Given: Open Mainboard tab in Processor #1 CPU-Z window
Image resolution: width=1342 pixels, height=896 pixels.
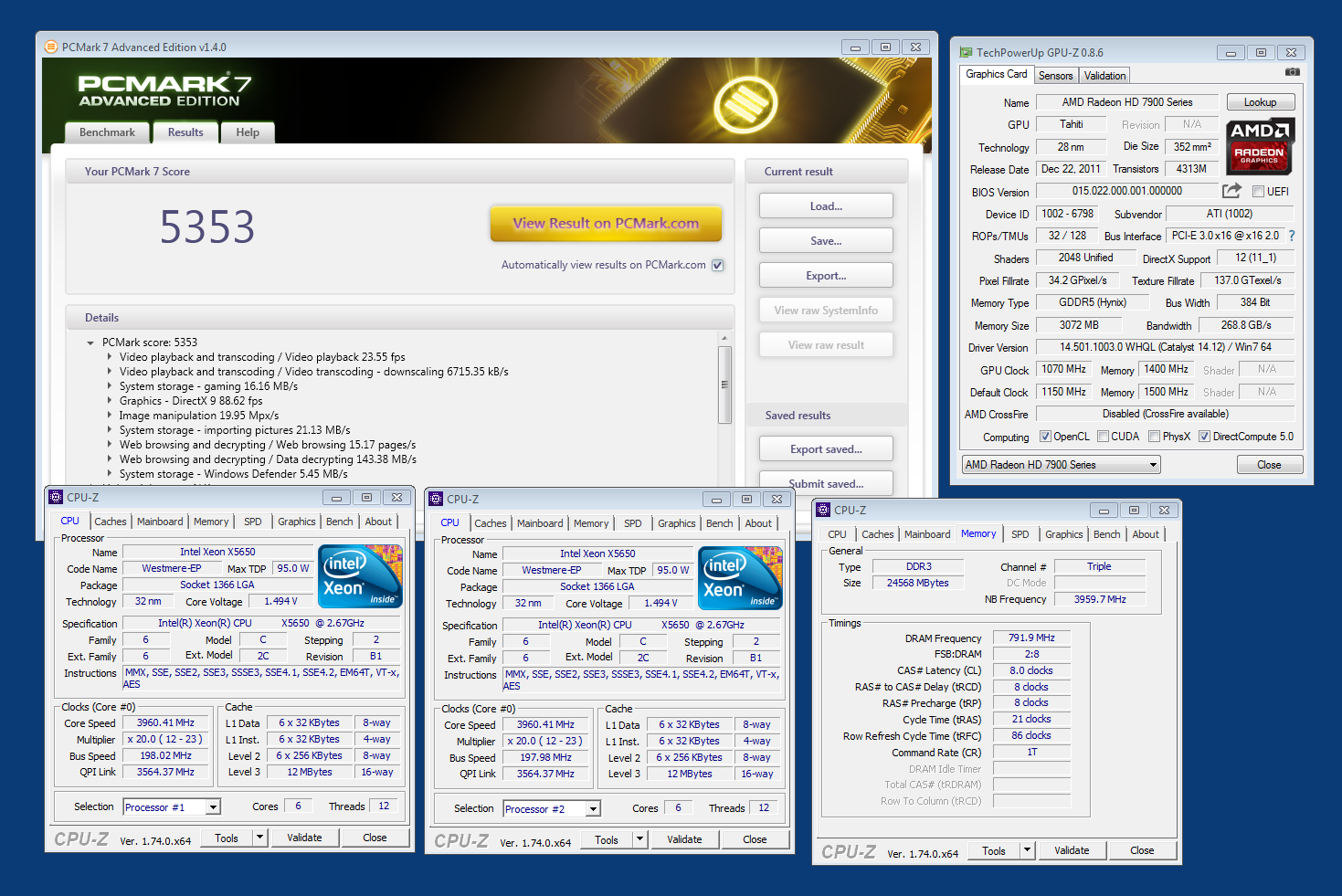Looking at the screenshot, I should 160,522.
